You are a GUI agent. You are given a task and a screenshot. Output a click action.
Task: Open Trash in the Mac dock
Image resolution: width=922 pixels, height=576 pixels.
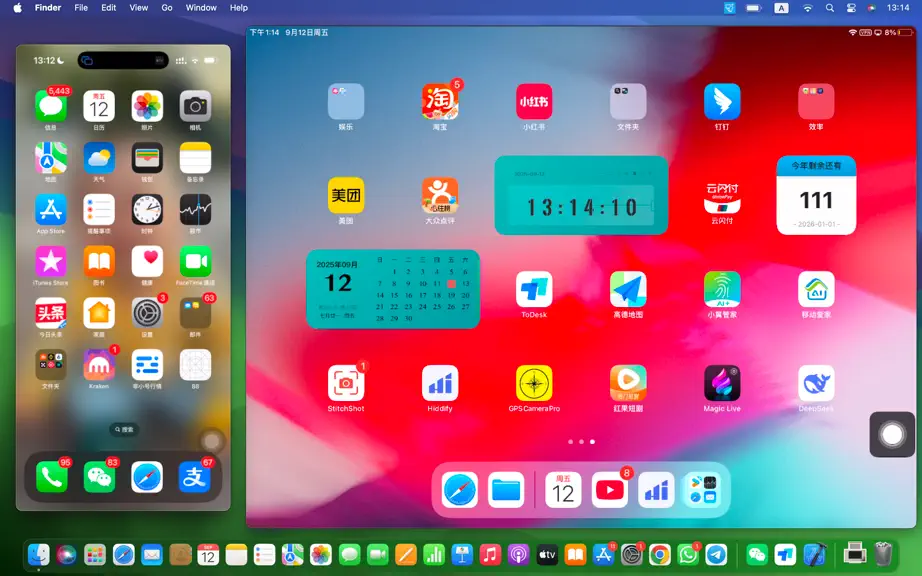point(883,554)
